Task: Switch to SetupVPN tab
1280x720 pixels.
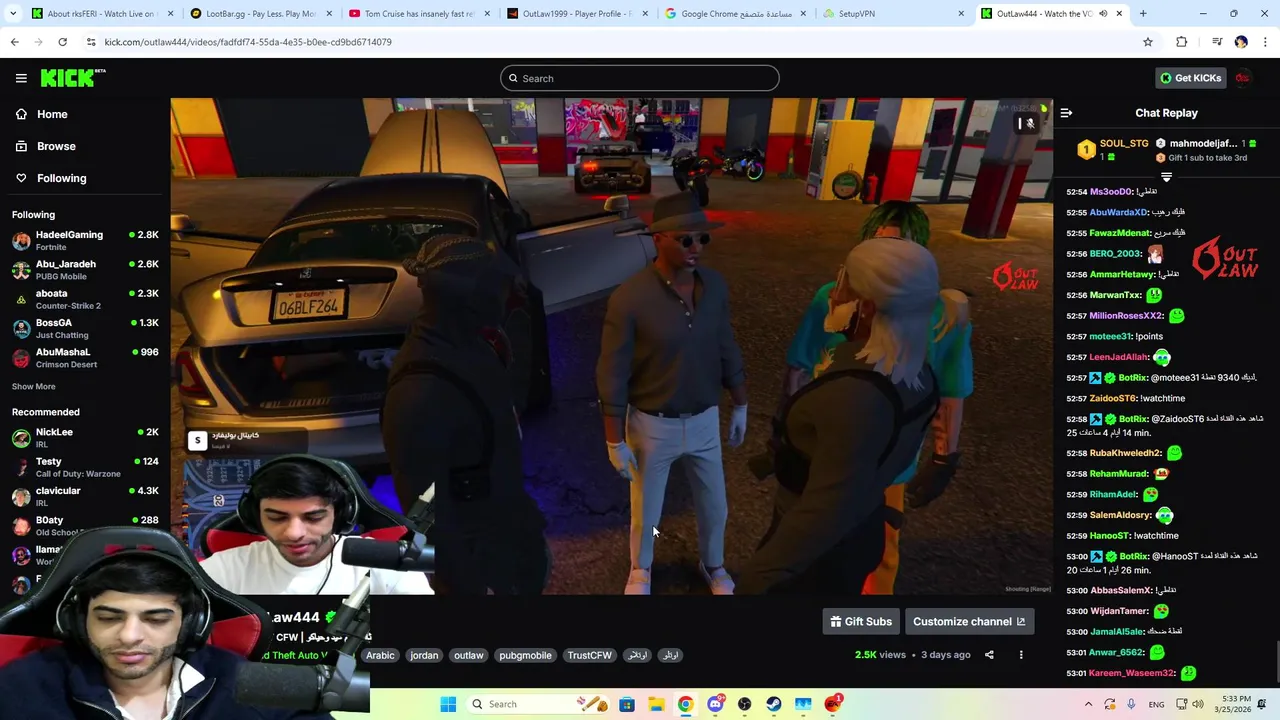Action: coord(892,14)
